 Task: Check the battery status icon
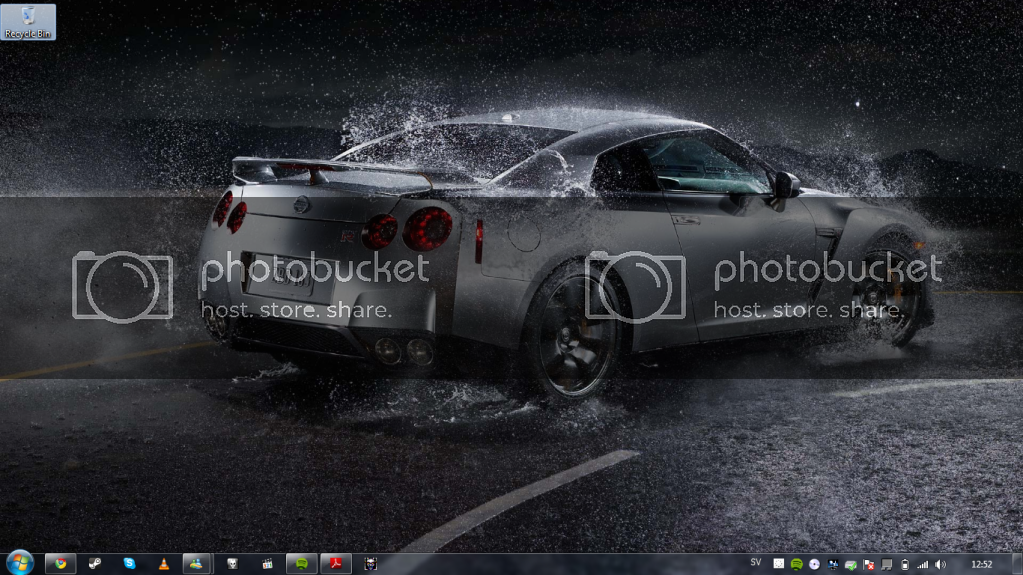pyautogui.click(x=905, y=564)
